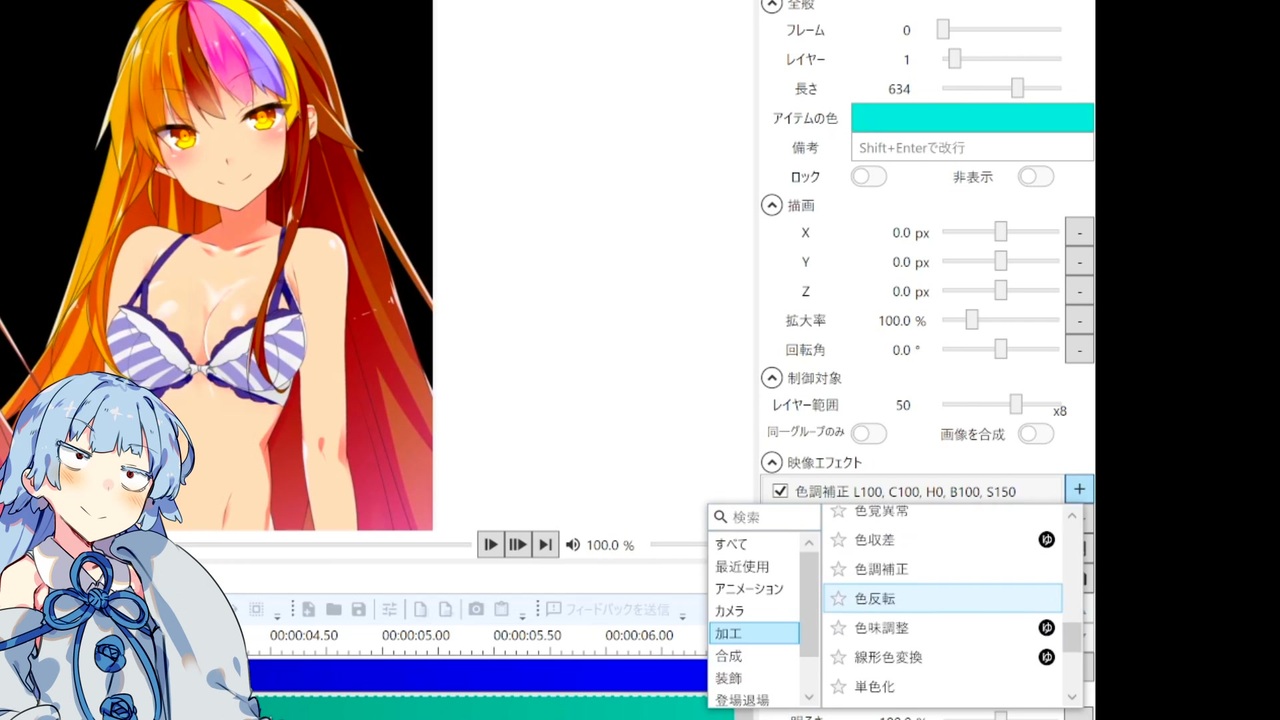
Task: Collapse the 映像エフェクト section
Action: tap(771, 462)
